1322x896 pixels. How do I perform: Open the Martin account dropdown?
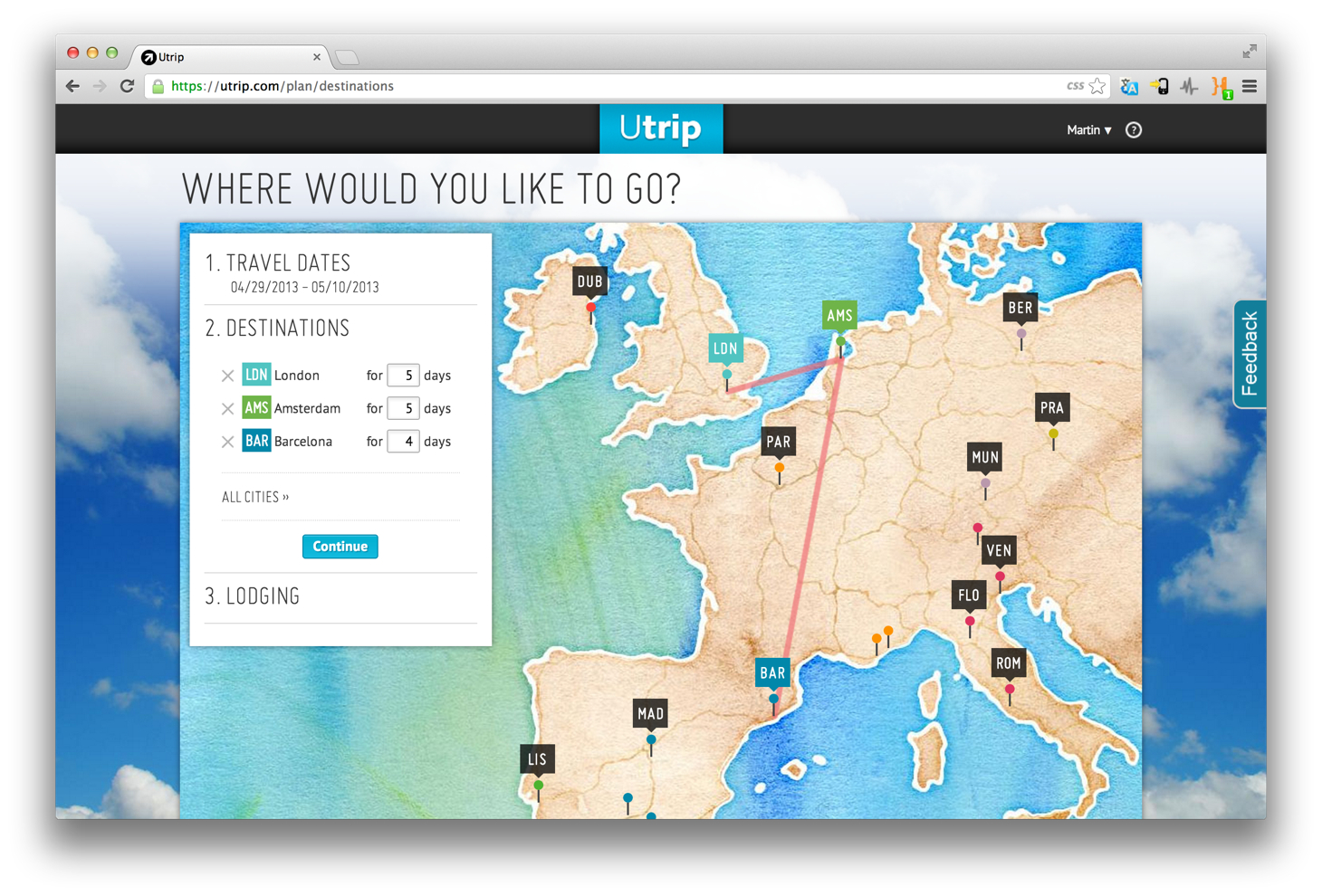coord(1087,129)
